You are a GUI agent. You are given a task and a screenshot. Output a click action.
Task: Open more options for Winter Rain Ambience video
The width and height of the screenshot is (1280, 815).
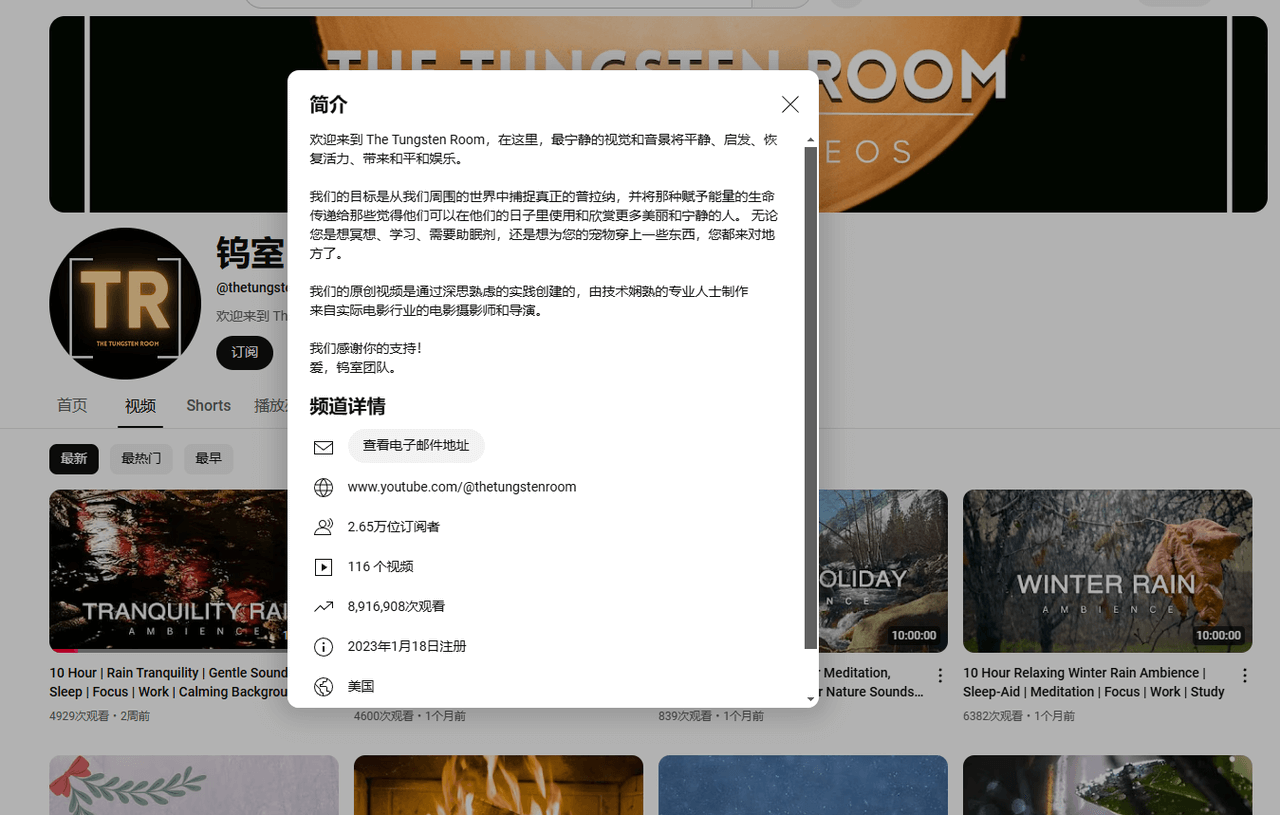coord(1245,676)
